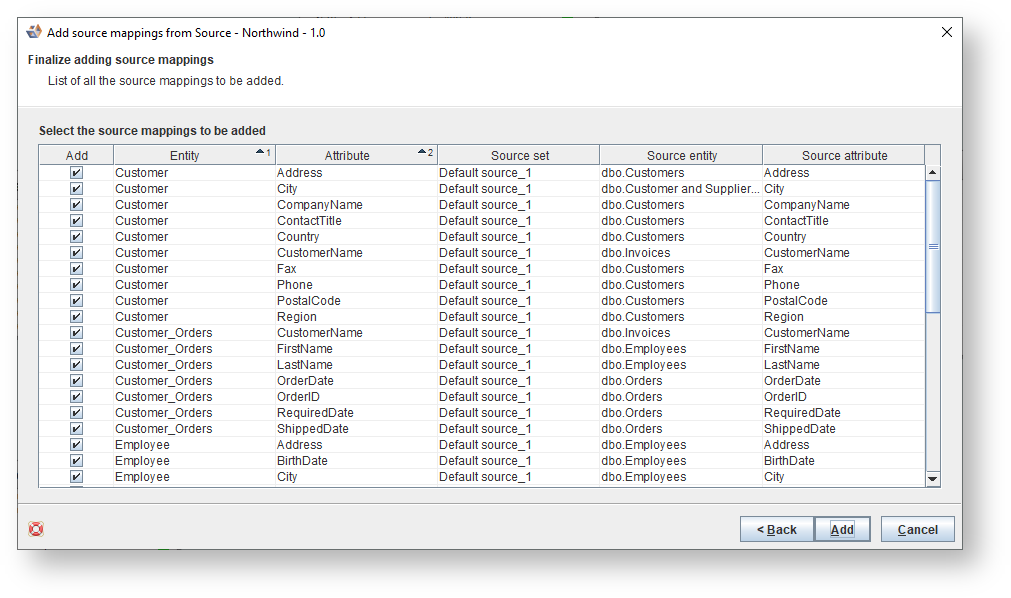Uncheck the Customer_Orders OrderID checkbox

point(76,396)
